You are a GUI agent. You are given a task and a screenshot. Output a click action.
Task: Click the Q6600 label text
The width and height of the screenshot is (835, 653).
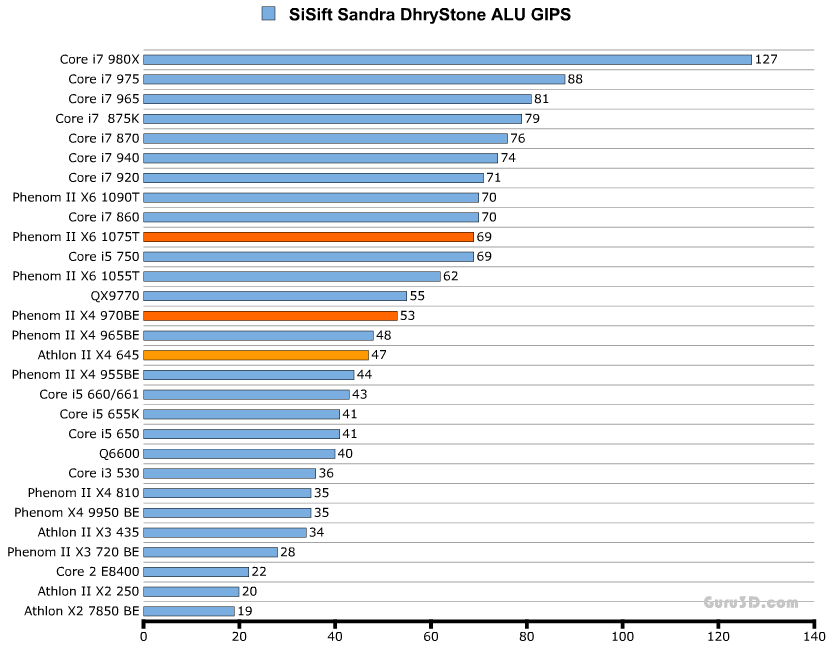(119, 453)
